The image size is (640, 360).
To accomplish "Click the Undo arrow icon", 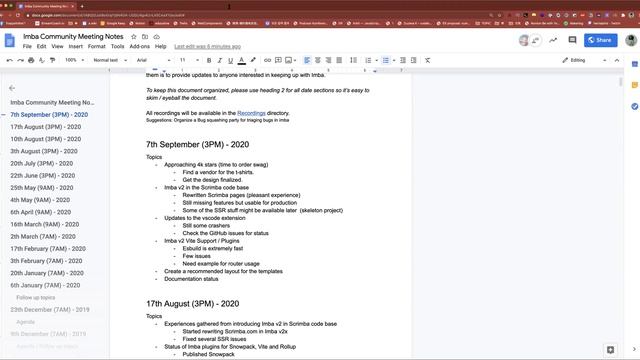I will pyautogui.click(x=10, y=60).
